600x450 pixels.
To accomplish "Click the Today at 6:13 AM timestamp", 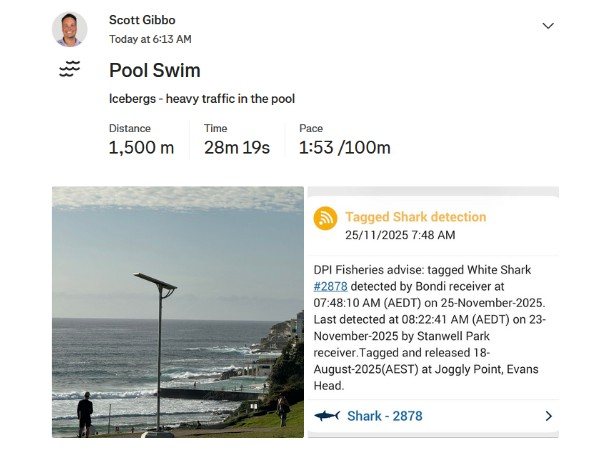I will pyautogui.click(x=150, y=39).
